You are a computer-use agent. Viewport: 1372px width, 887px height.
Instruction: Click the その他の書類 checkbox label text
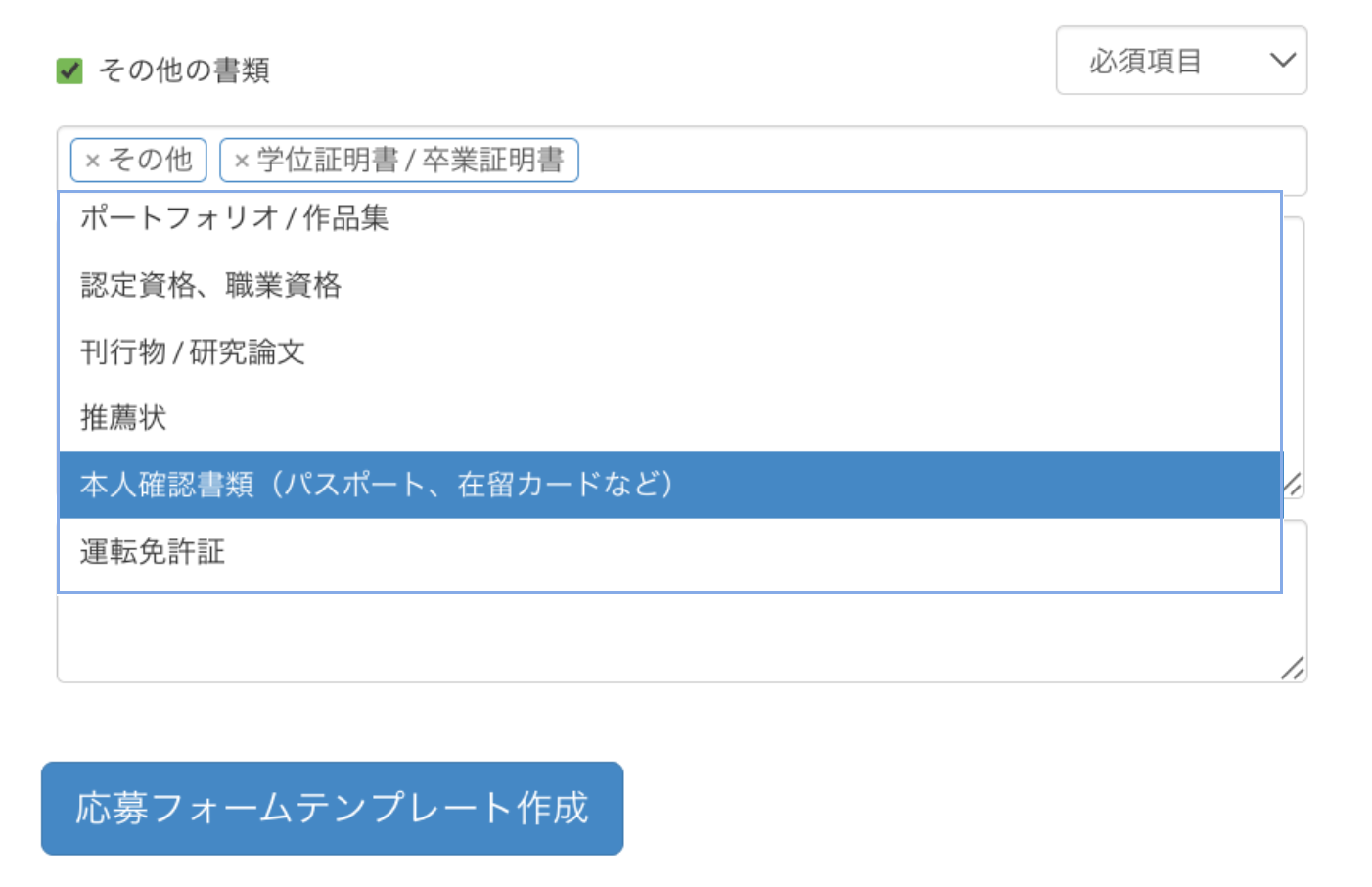184,70
